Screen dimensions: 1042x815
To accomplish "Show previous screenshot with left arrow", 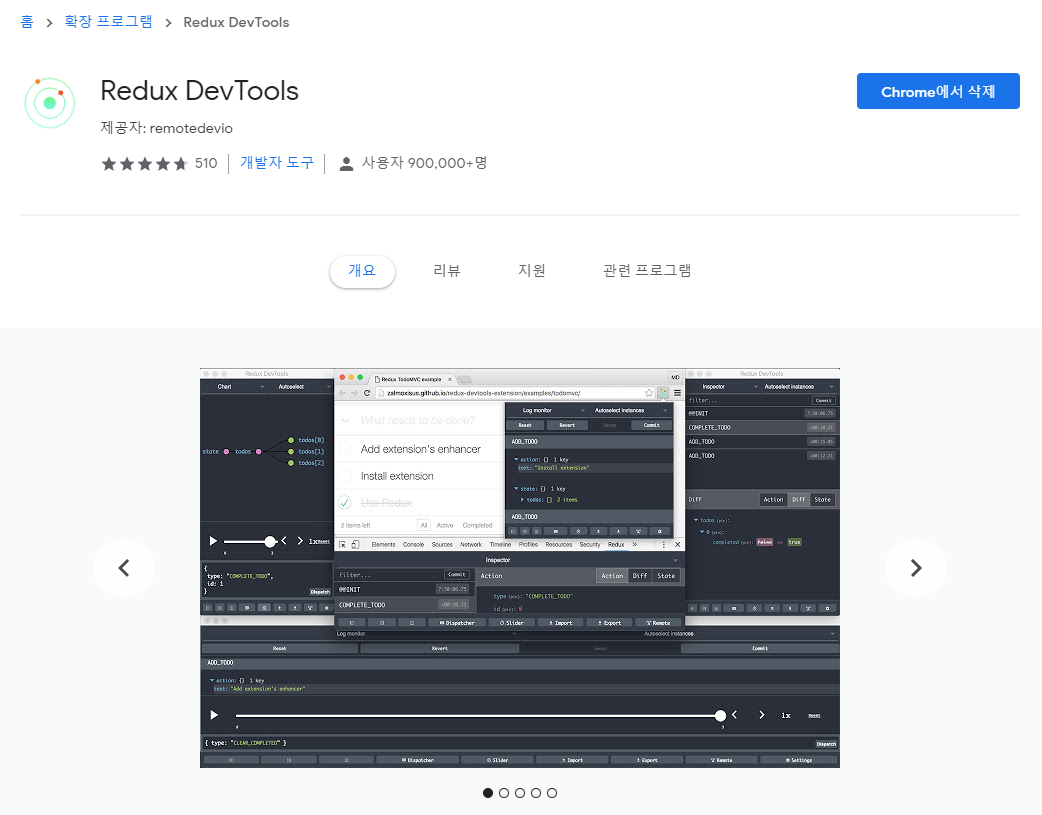I will 124,568.
